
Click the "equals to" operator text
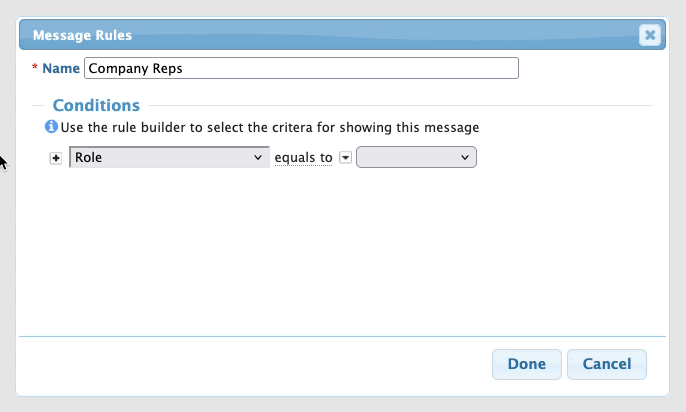coord(303,157)
